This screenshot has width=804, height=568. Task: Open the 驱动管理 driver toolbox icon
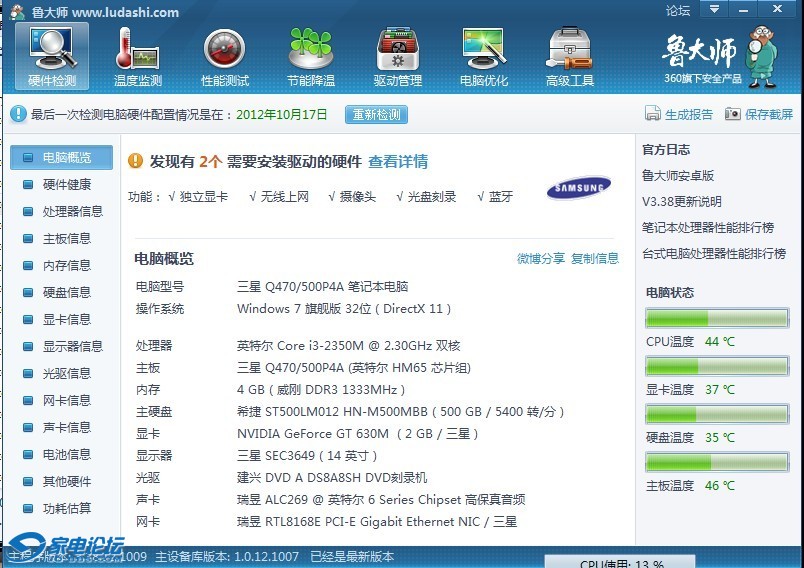click(397, 56)
